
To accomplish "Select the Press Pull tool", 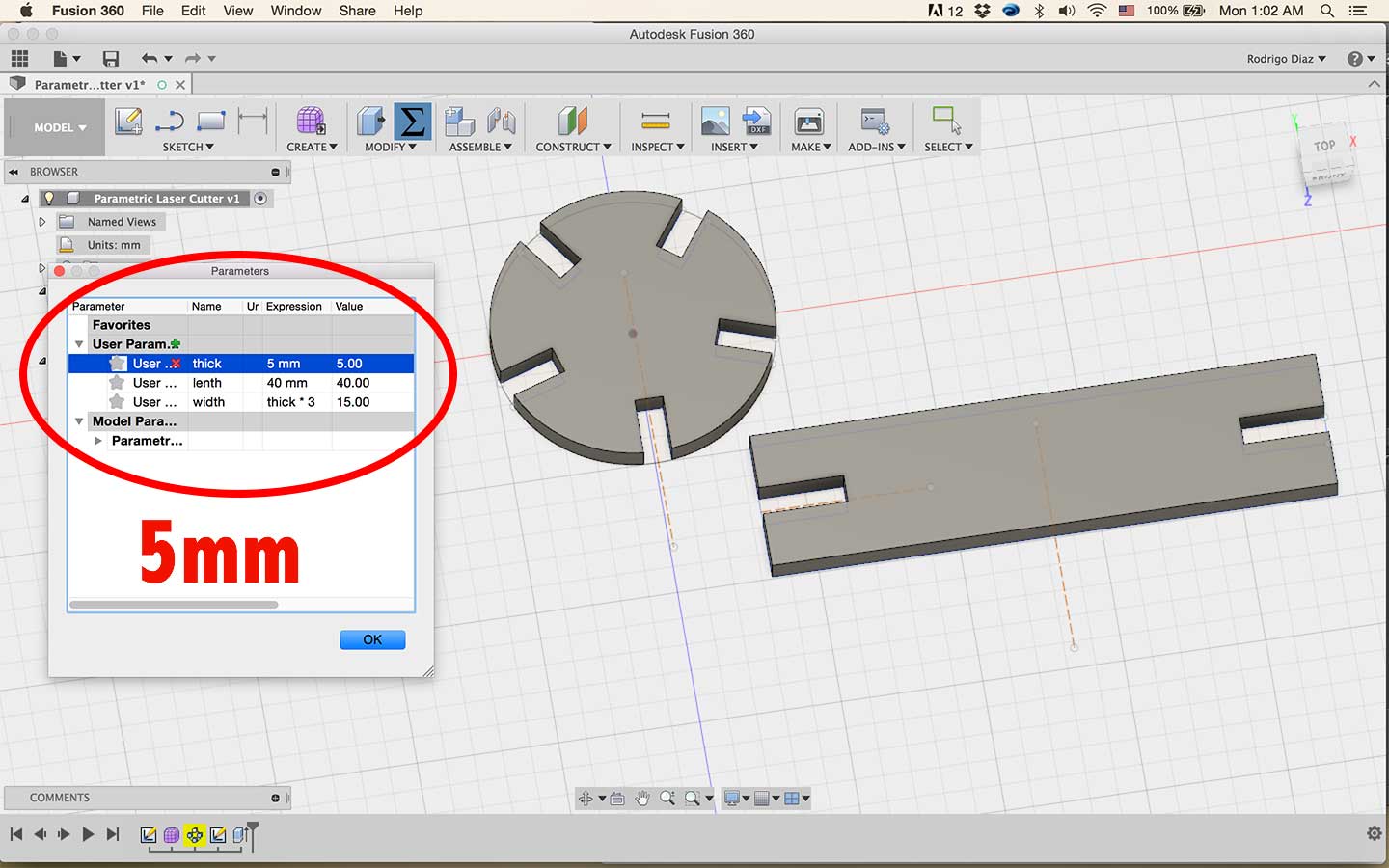I will 371,122.
